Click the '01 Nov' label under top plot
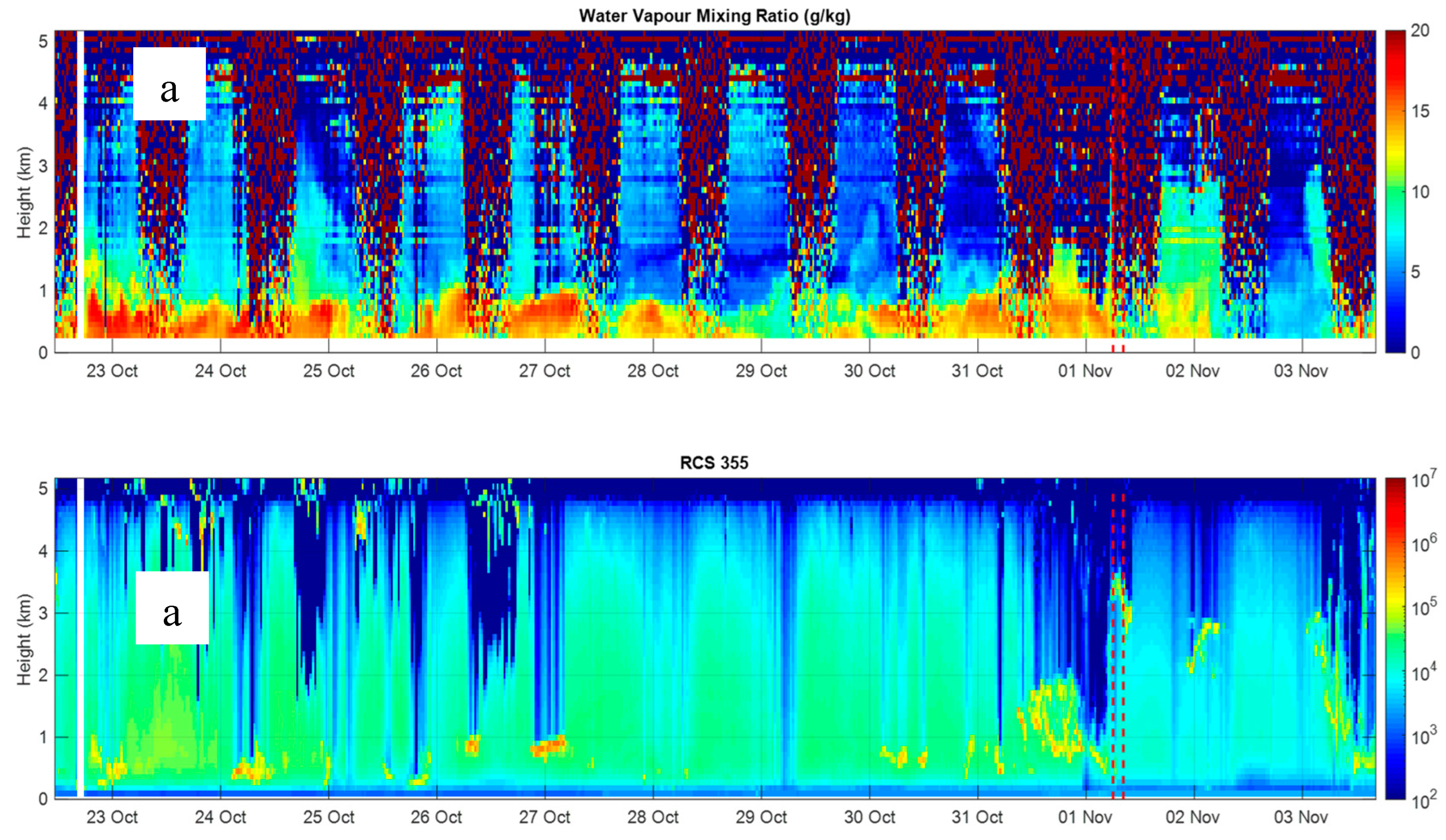 point(1085,371)
